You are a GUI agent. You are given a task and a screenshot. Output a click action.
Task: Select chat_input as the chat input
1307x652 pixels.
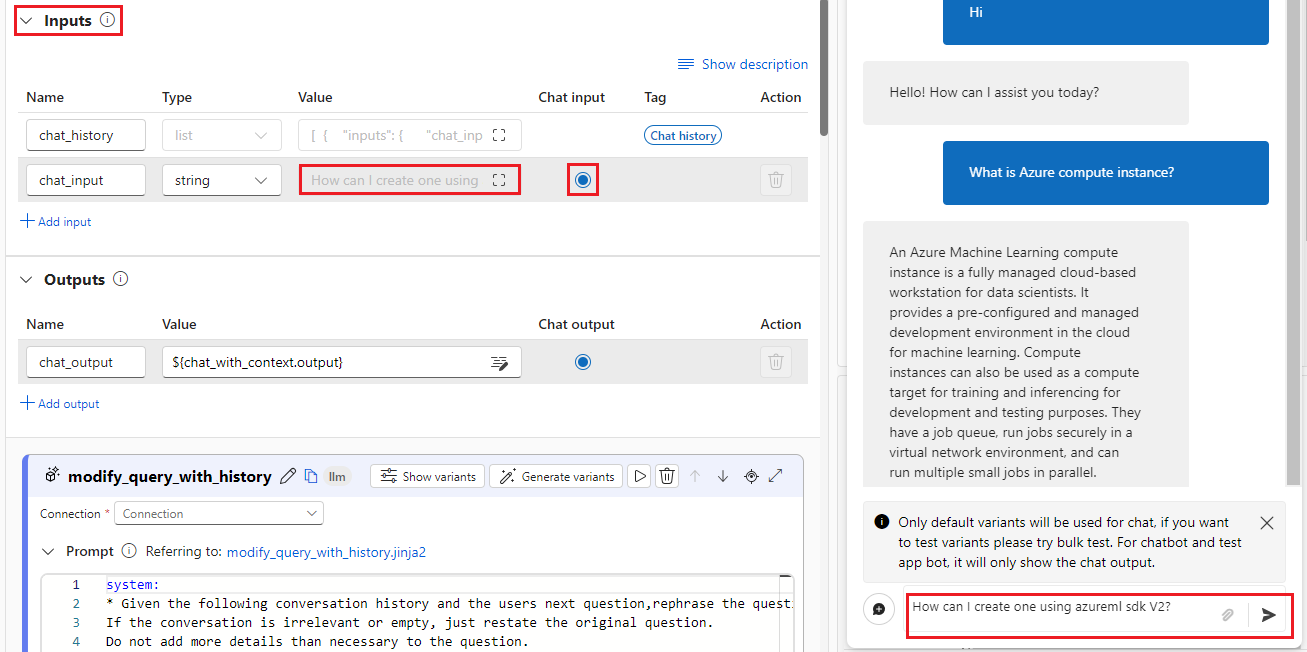583,179
